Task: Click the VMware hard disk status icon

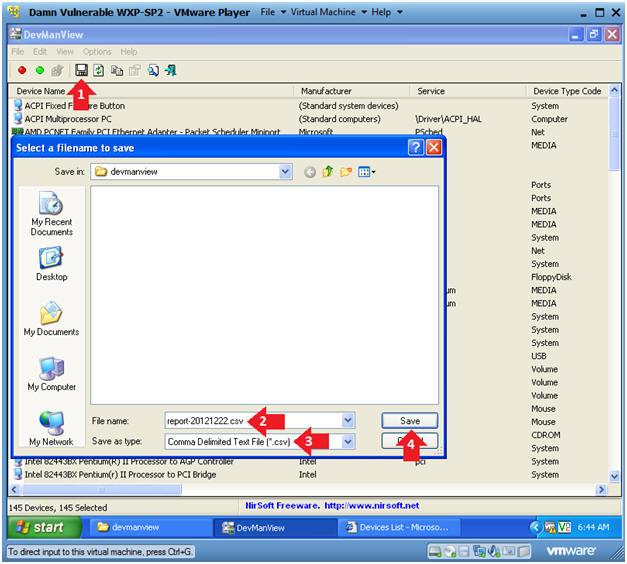Action: (x=434, y=552)
